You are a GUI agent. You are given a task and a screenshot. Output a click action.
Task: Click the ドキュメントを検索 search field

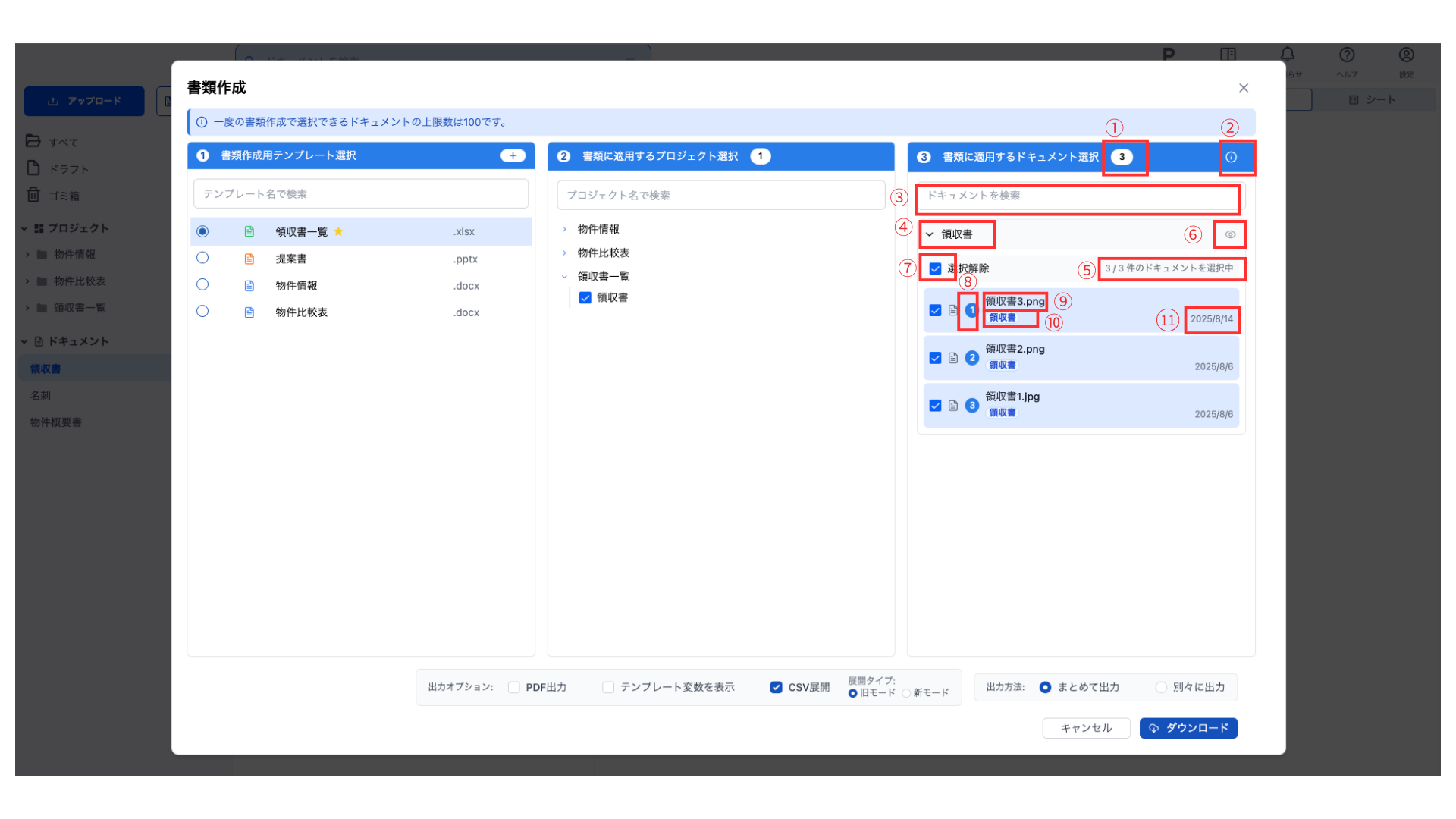(x=1077, y=196)
